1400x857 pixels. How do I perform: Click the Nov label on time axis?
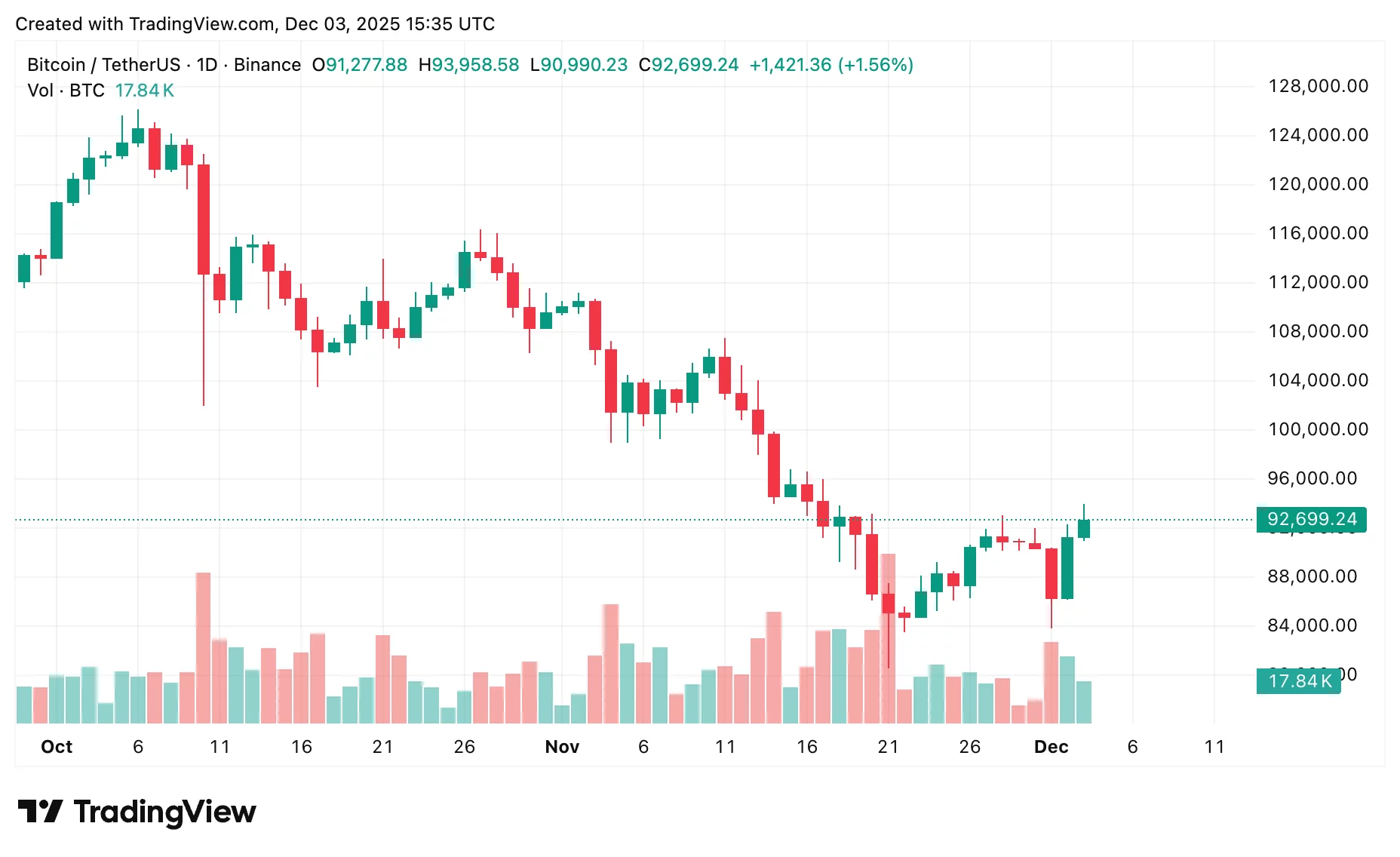tap(562, 747)
